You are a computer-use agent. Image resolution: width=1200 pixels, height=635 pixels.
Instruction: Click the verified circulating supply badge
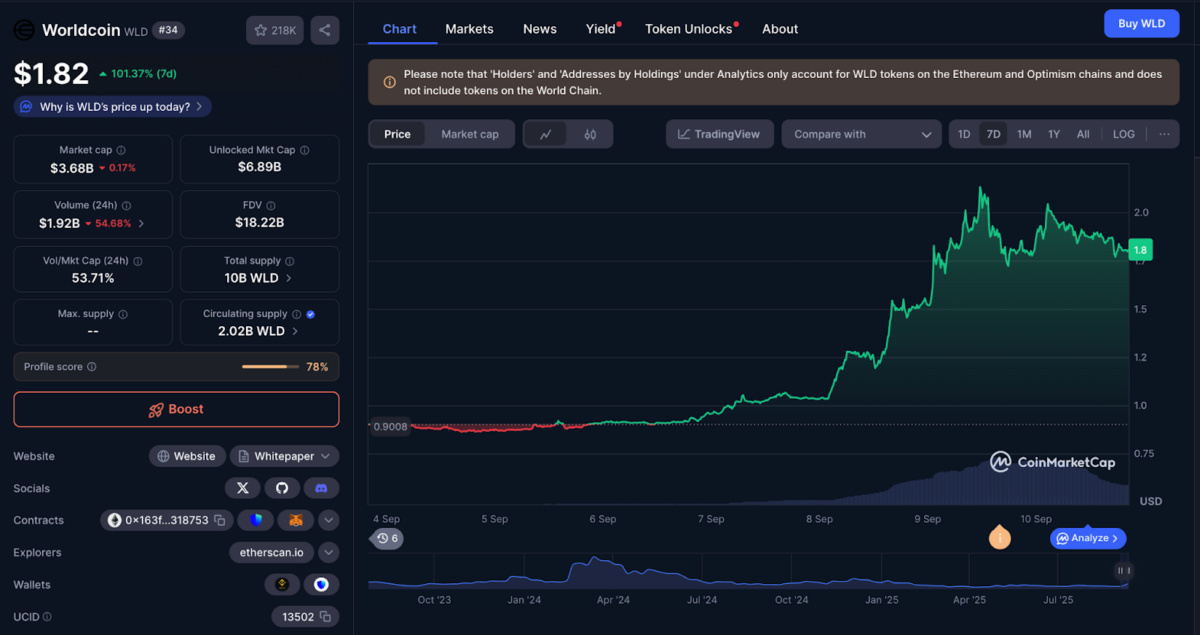311,314
